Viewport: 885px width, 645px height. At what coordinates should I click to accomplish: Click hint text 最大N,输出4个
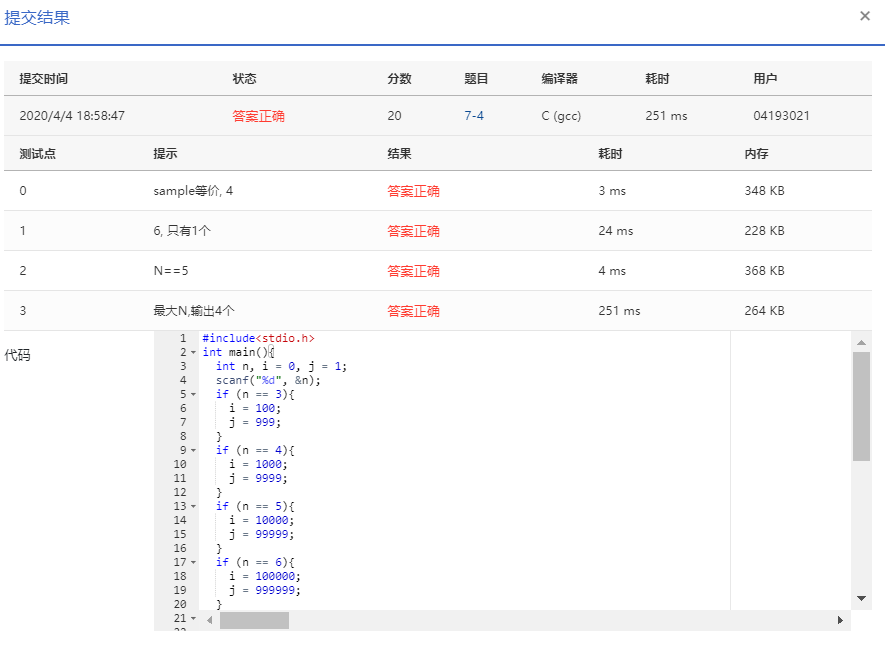pyautogui.click(x=194, y=311)
